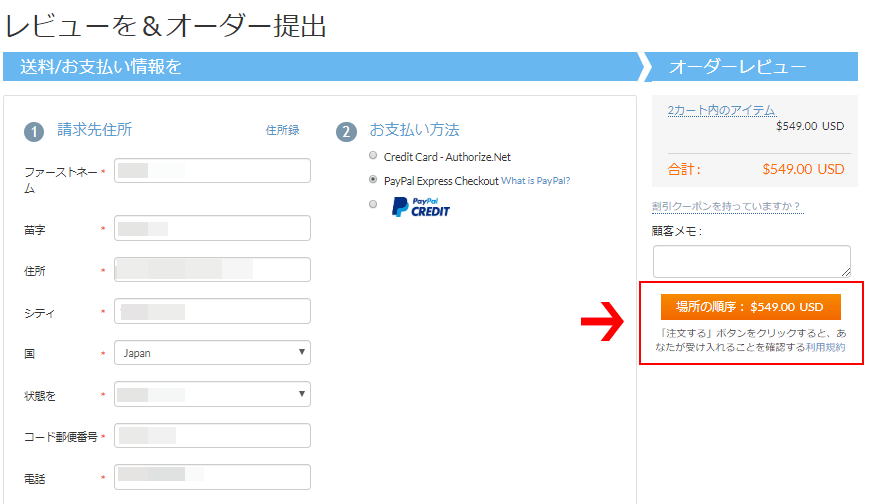Viewport: 872px width, 504px height.
Task: Select Credit Card - Authorize.Net radio button
Action: [x=373, y=156]
